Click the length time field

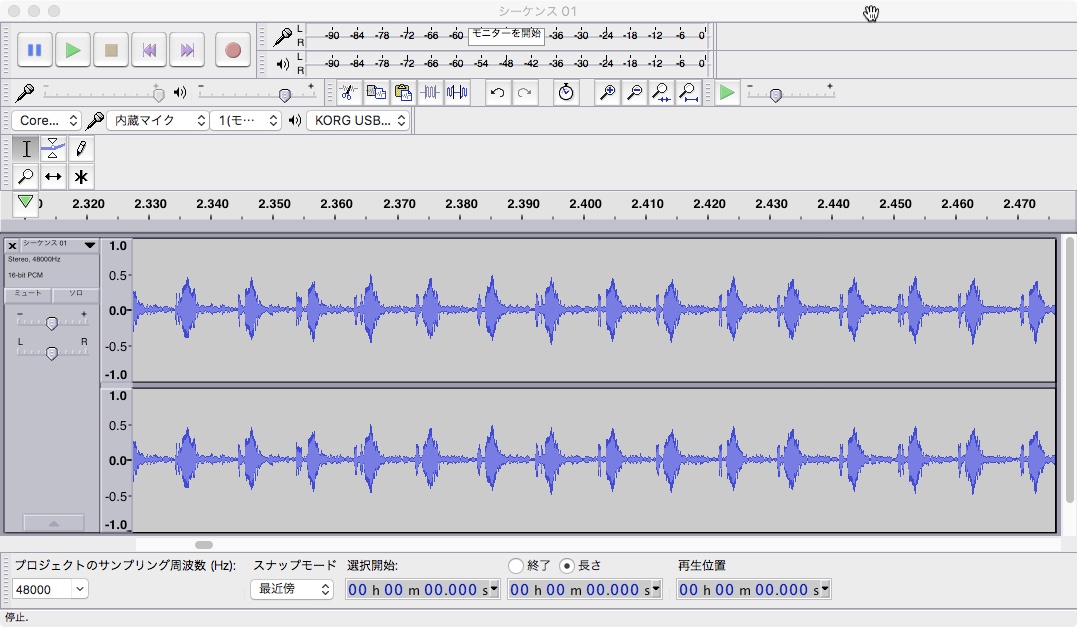(585, 589)
